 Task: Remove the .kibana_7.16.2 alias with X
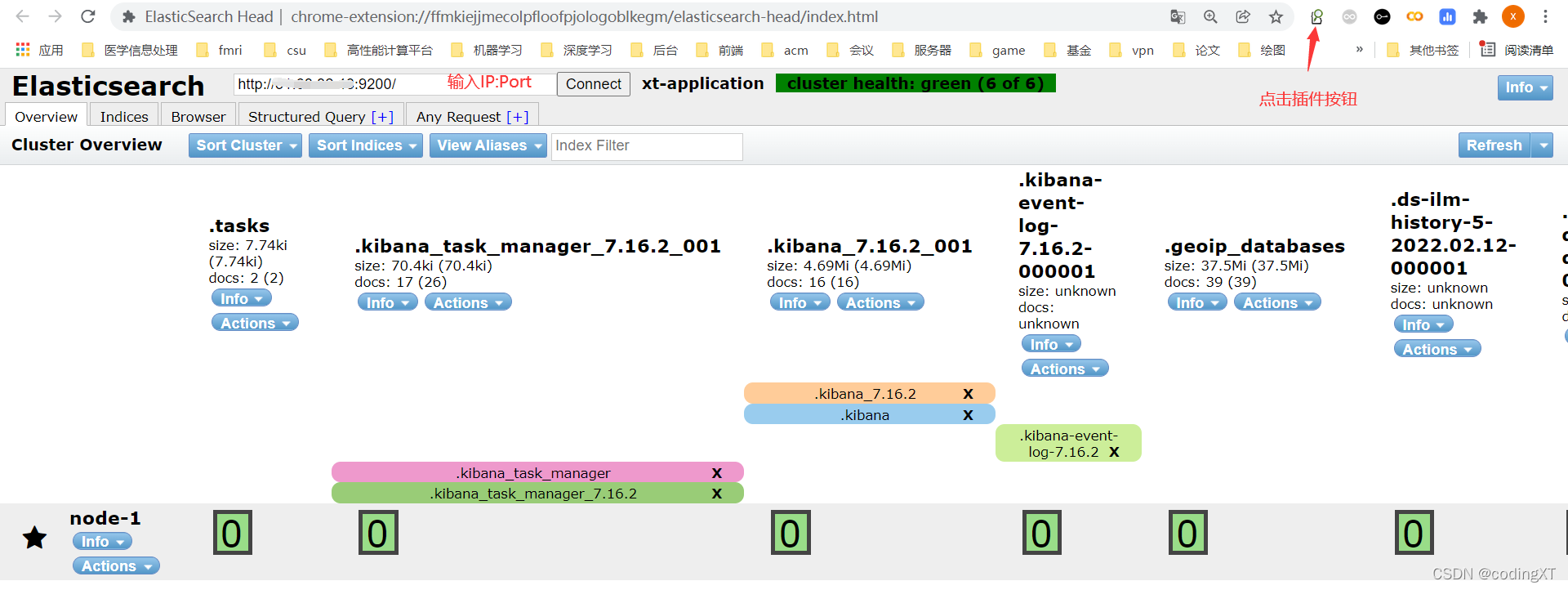point(968,394)
